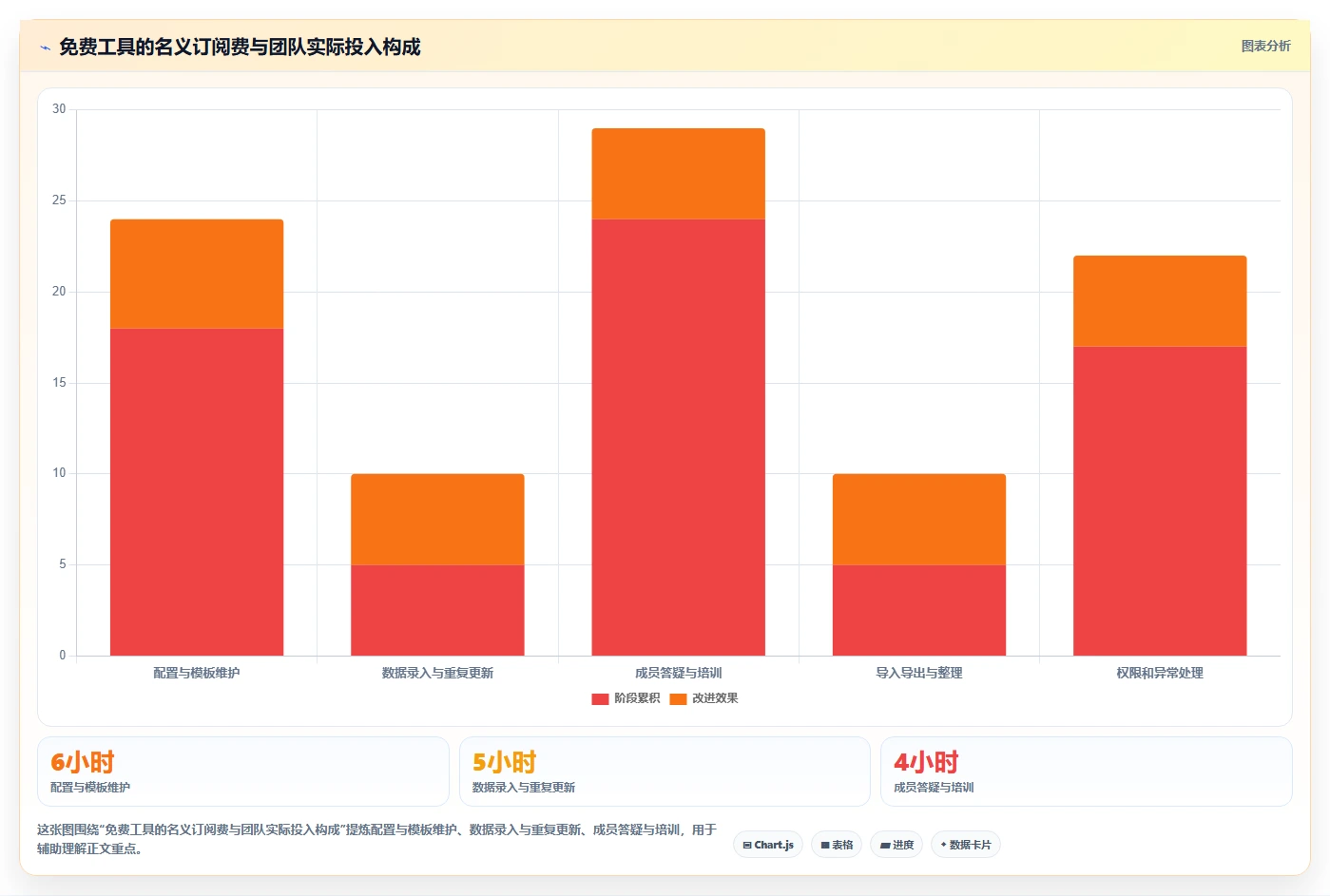Click the 进度 tag chip
The height and width of the screenshot is (896, 1330).
(896, 845)
